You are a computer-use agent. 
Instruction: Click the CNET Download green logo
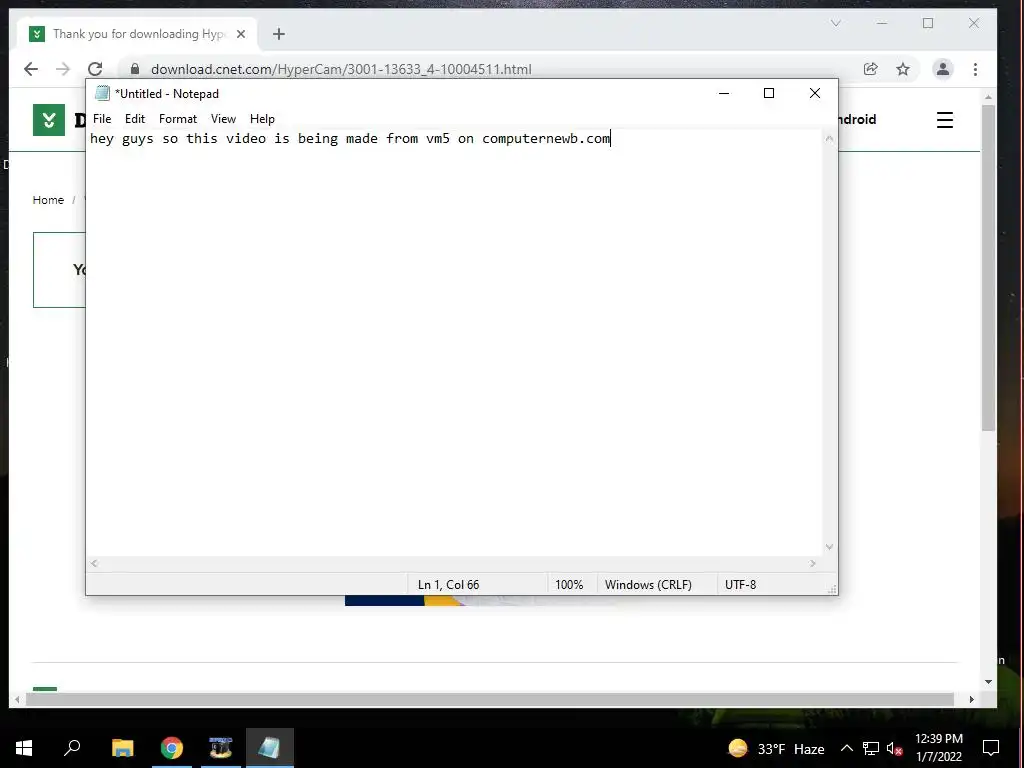click(49, 120)
